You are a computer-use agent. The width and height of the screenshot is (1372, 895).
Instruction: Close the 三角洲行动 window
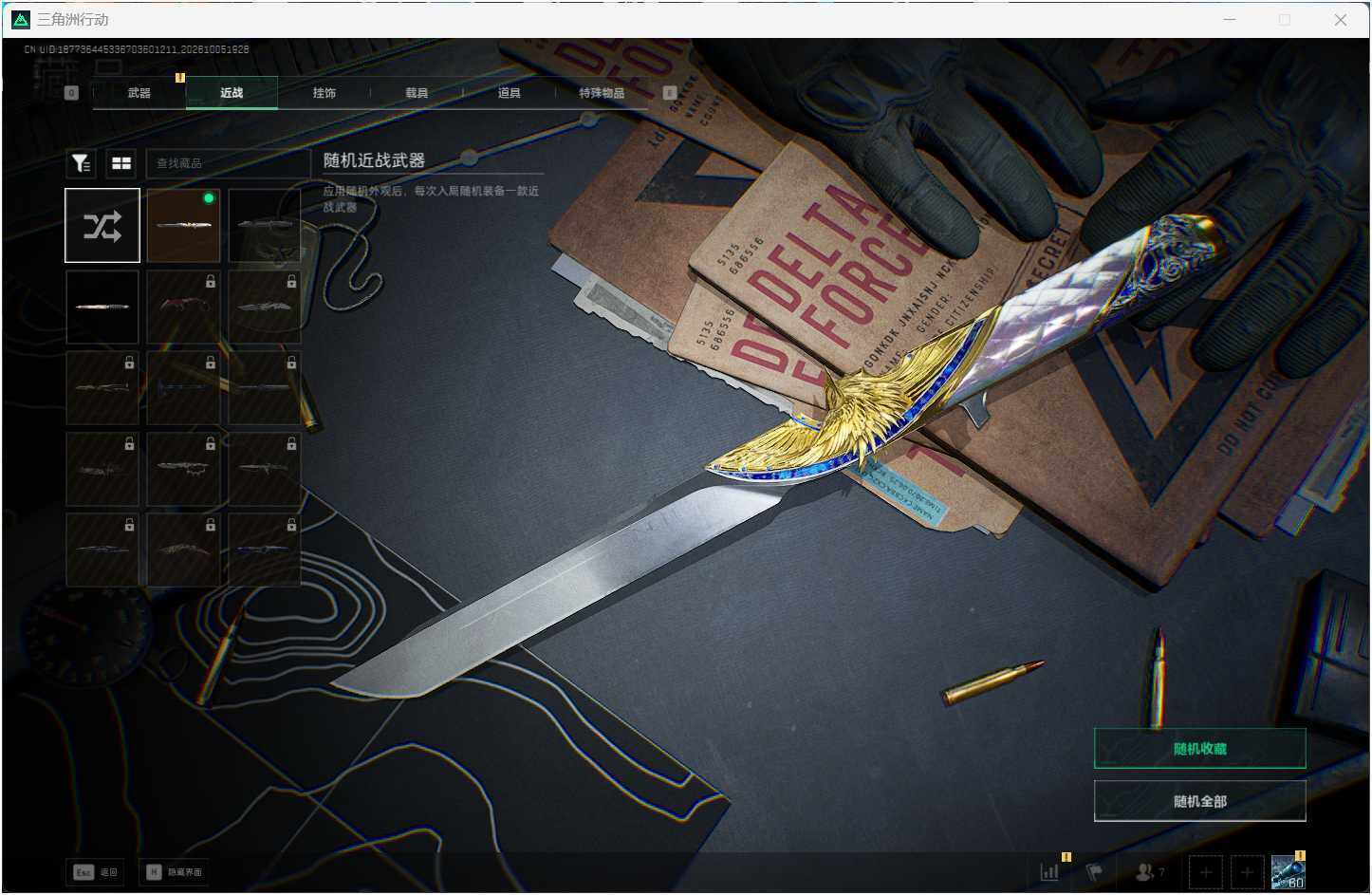click(x=1340, y=19)
